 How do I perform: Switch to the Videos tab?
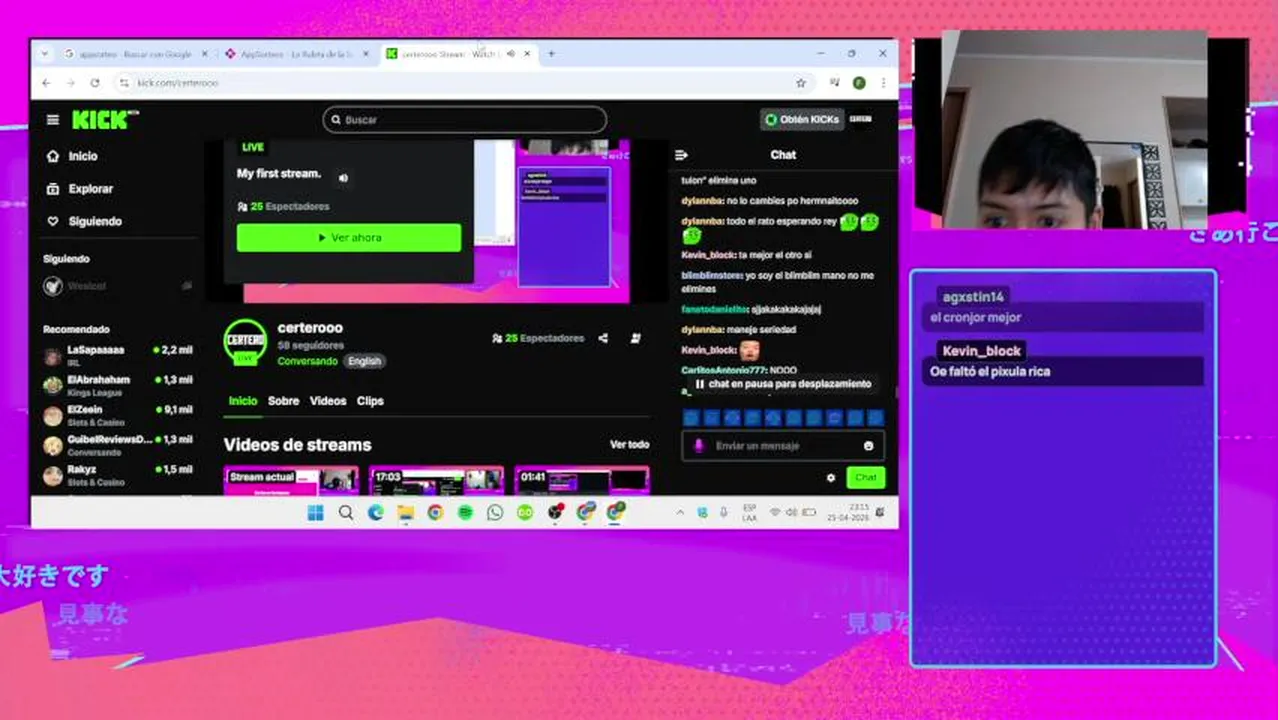click(x=328, y=401)
